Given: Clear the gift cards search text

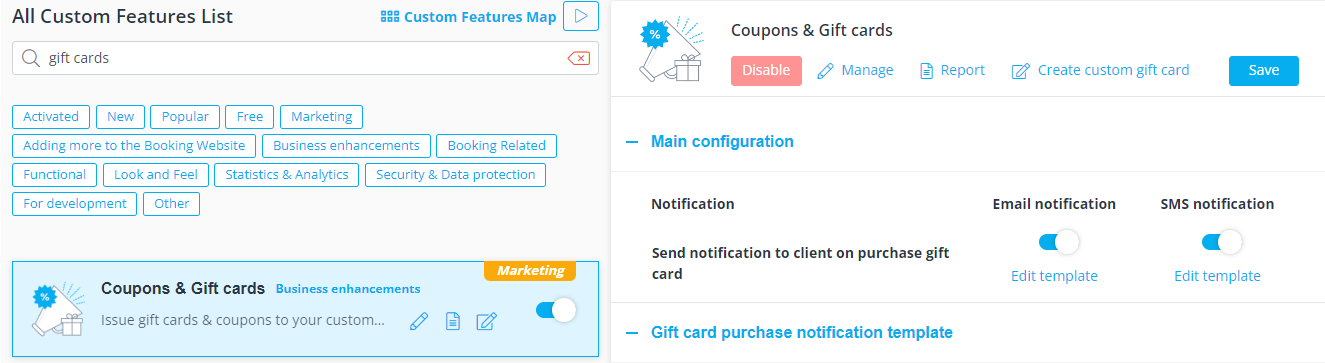Looking at the screenshot, I should pos(578,58).
